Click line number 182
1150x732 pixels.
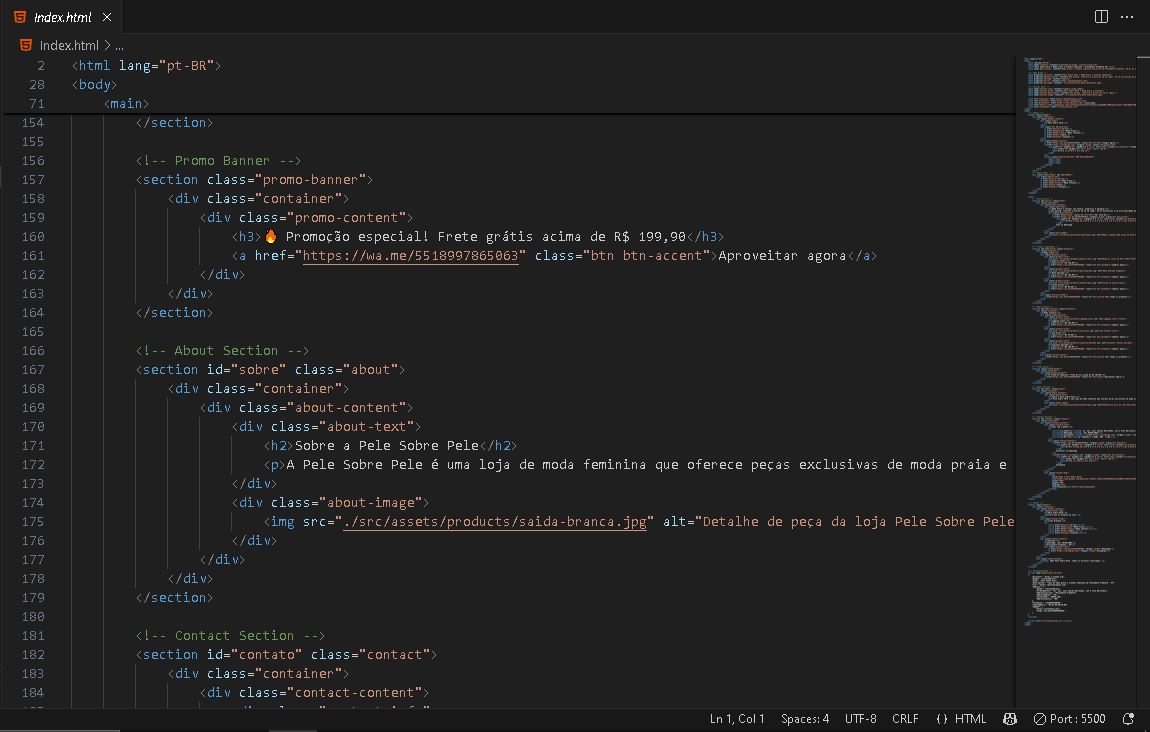(x=33, y=654)
